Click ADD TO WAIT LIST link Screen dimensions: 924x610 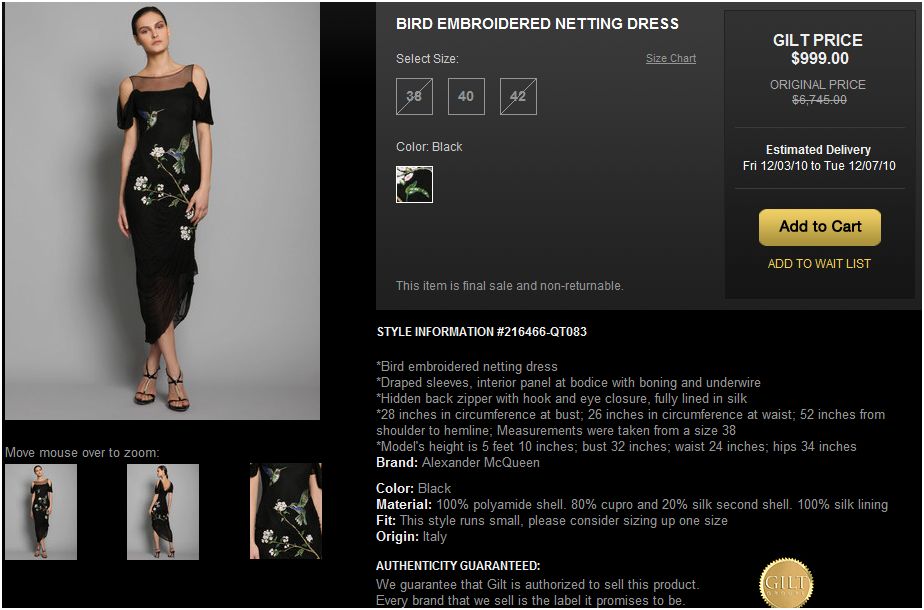(x=819, y=264)
